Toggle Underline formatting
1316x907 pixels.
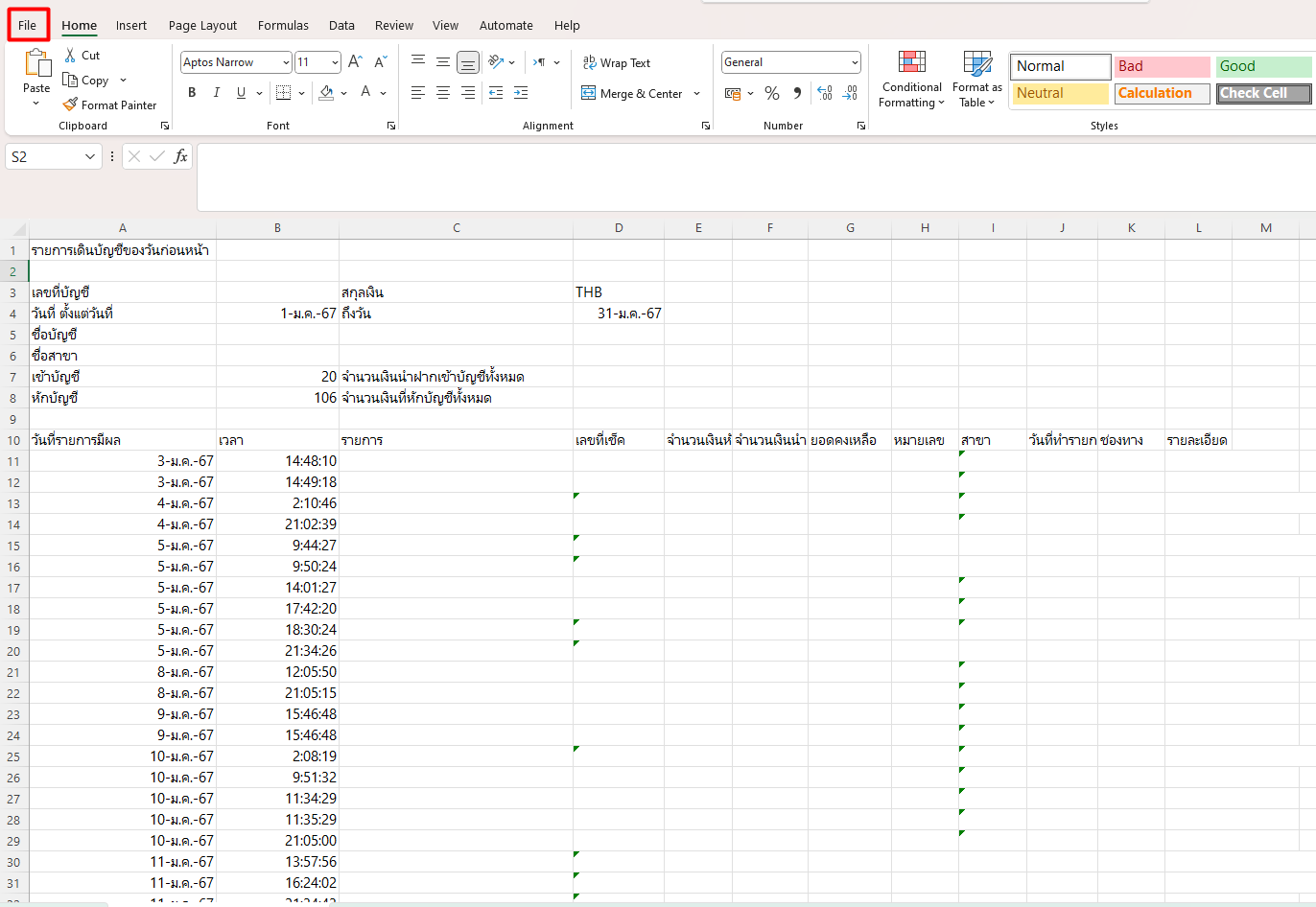tap(241, 93)
